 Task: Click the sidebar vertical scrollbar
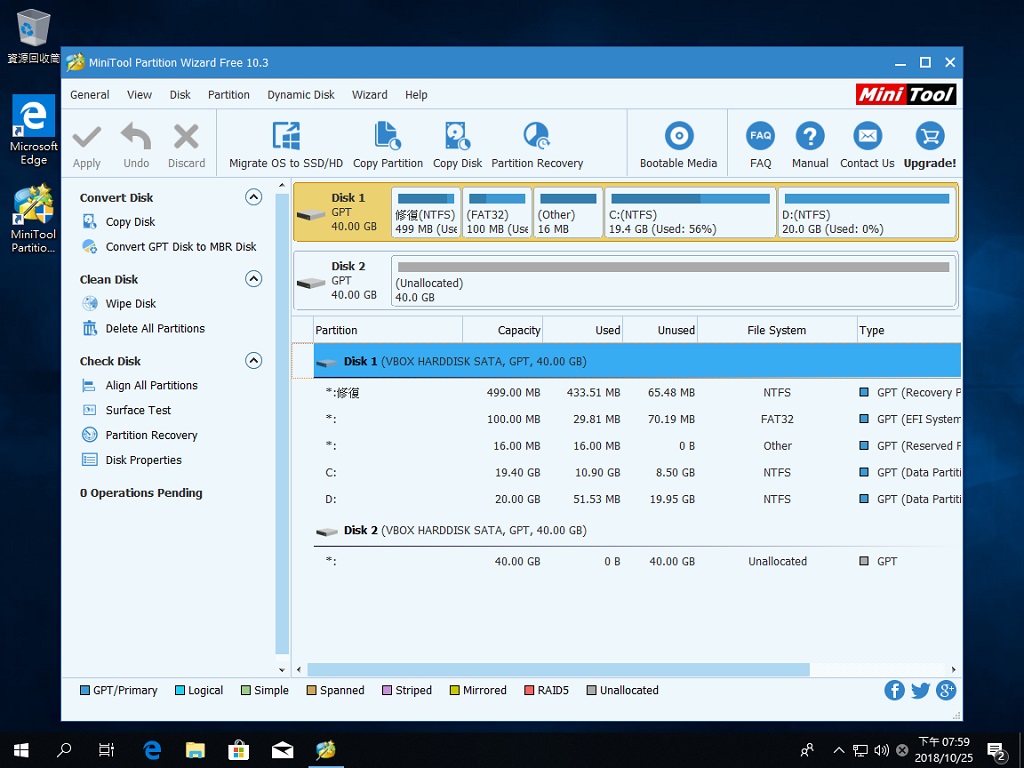(282, 423)
